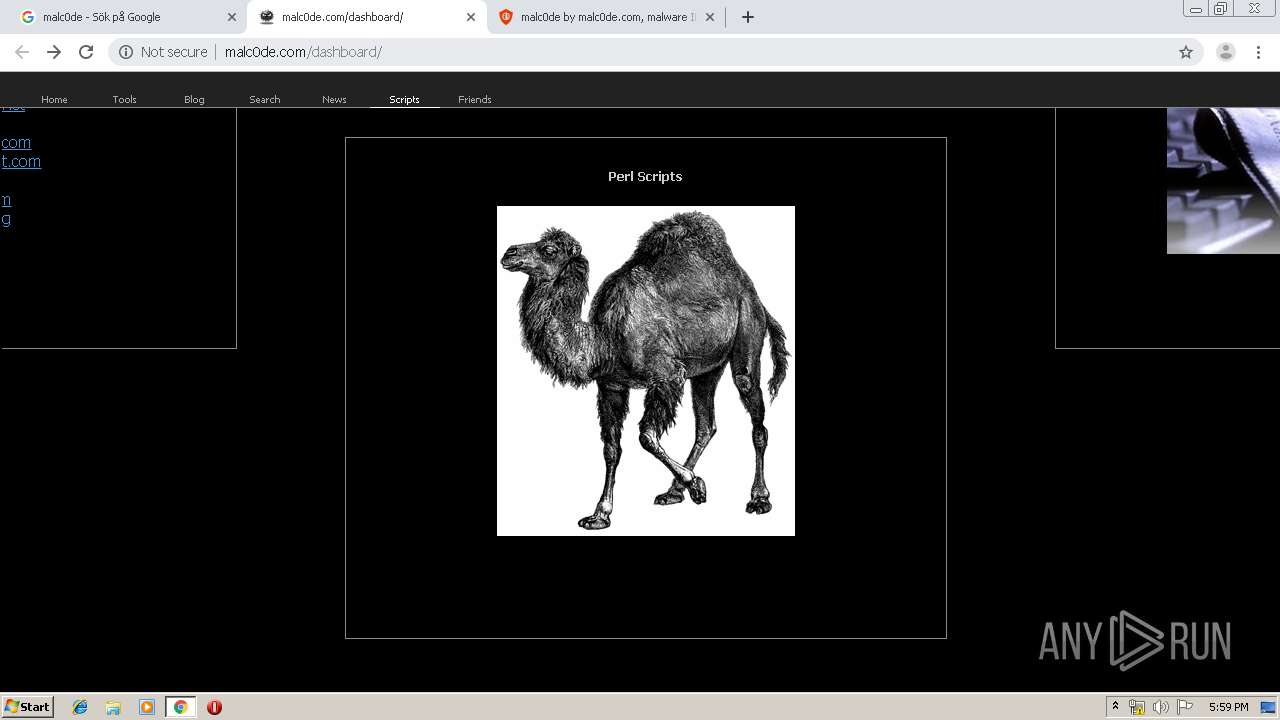Open the Friends navigation item
The image size is (1280, 720).
tap(474, 99)
